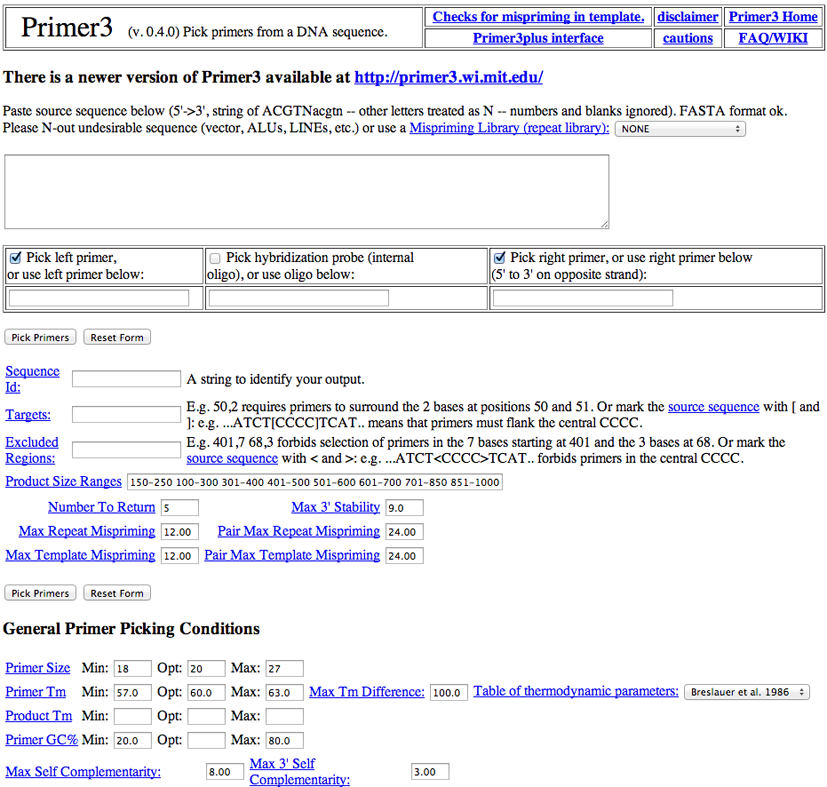Open the Excluded Regions help link

click(32, 450)
